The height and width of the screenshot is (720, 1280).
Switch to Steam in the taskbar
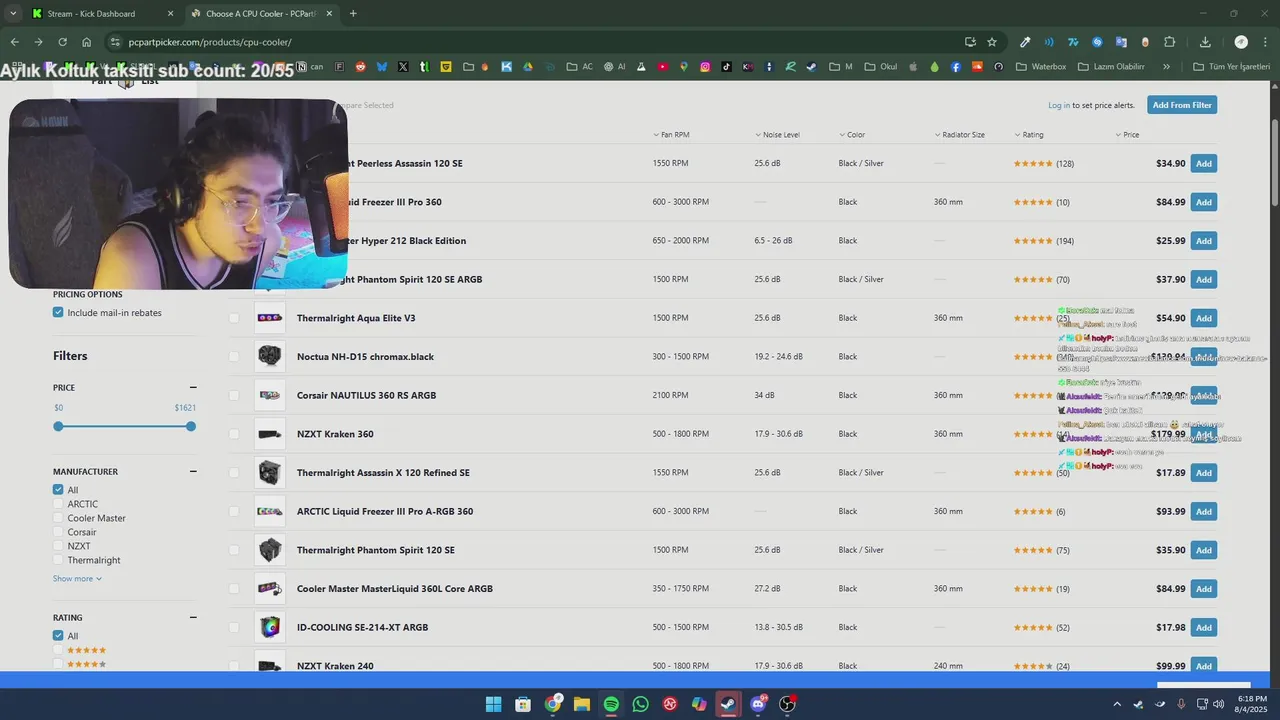[728, 704]
